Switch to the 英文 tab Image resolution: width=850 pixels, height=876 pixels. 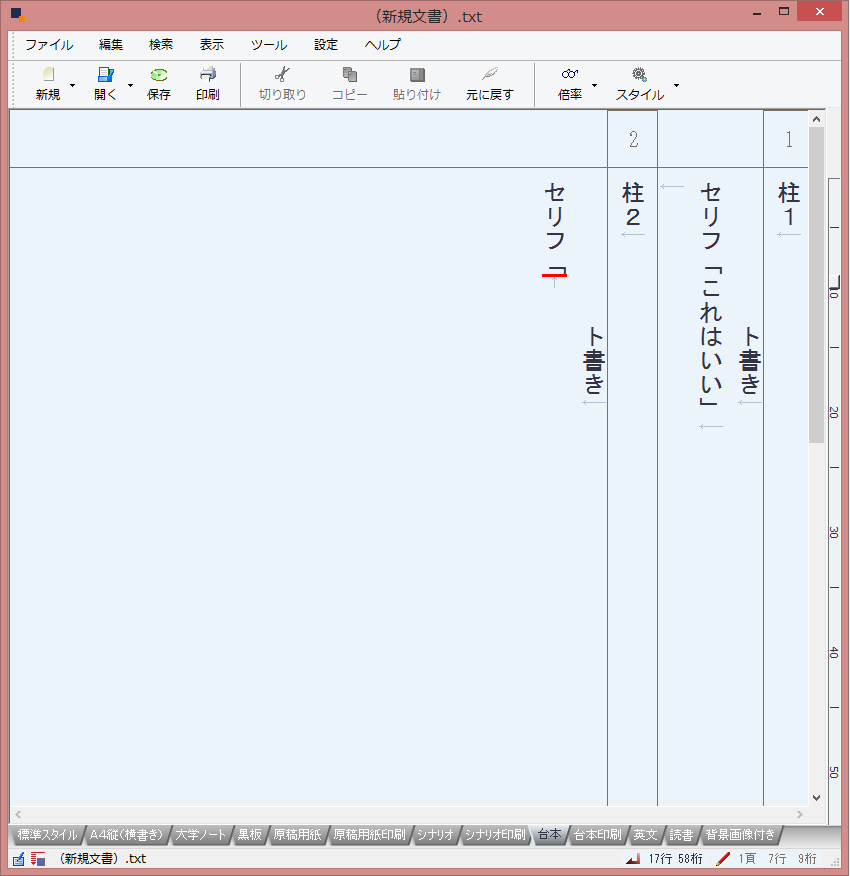(645, 835)
